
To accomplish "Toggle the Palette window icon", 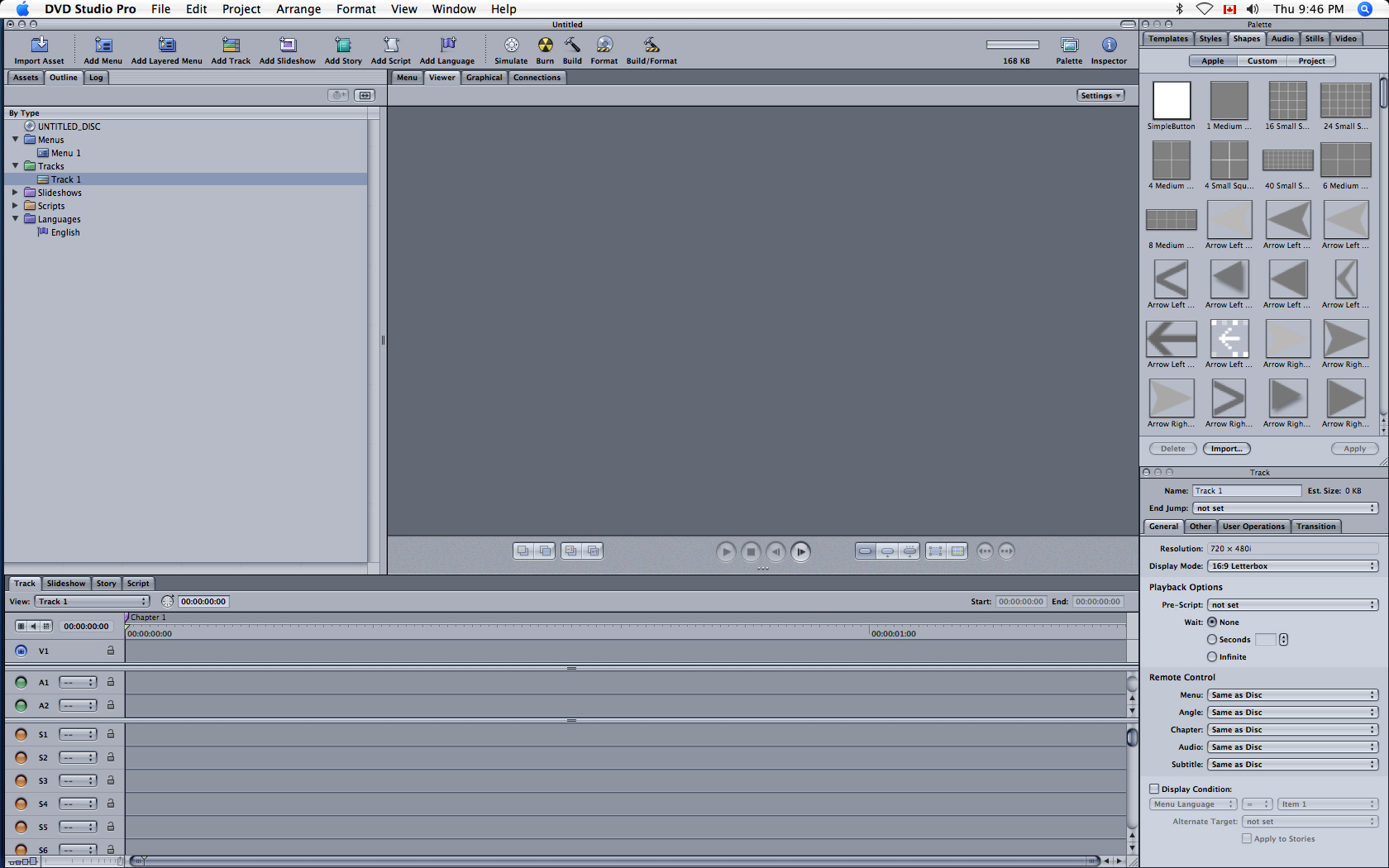I will 1069,45.
